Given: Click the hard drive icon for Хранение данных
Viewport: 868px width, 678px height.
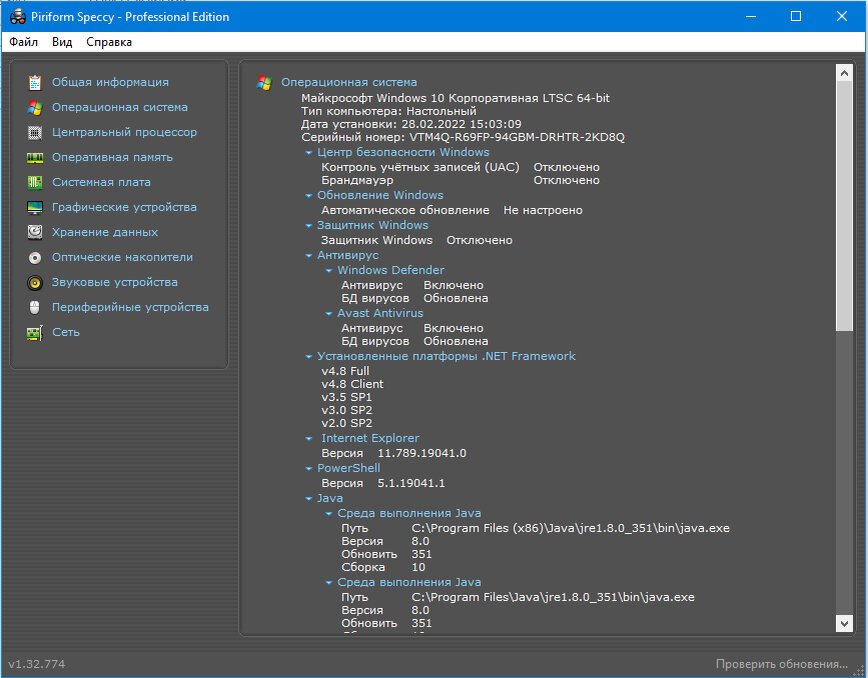Looking at the screenshot, I should click(x=35, y=232).
